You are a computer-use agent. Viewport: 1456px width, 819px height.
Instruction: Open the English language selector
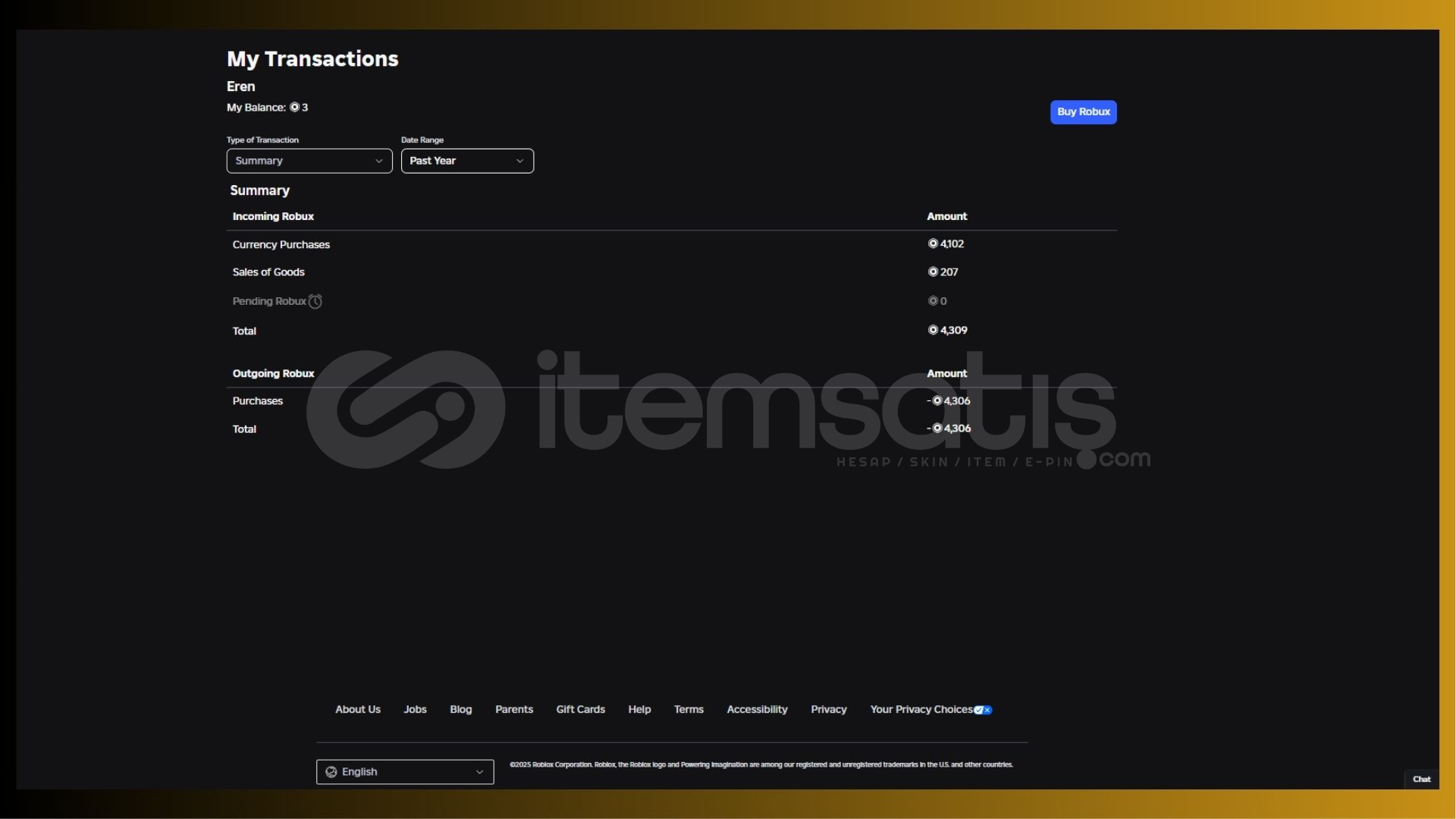(405, 771)
